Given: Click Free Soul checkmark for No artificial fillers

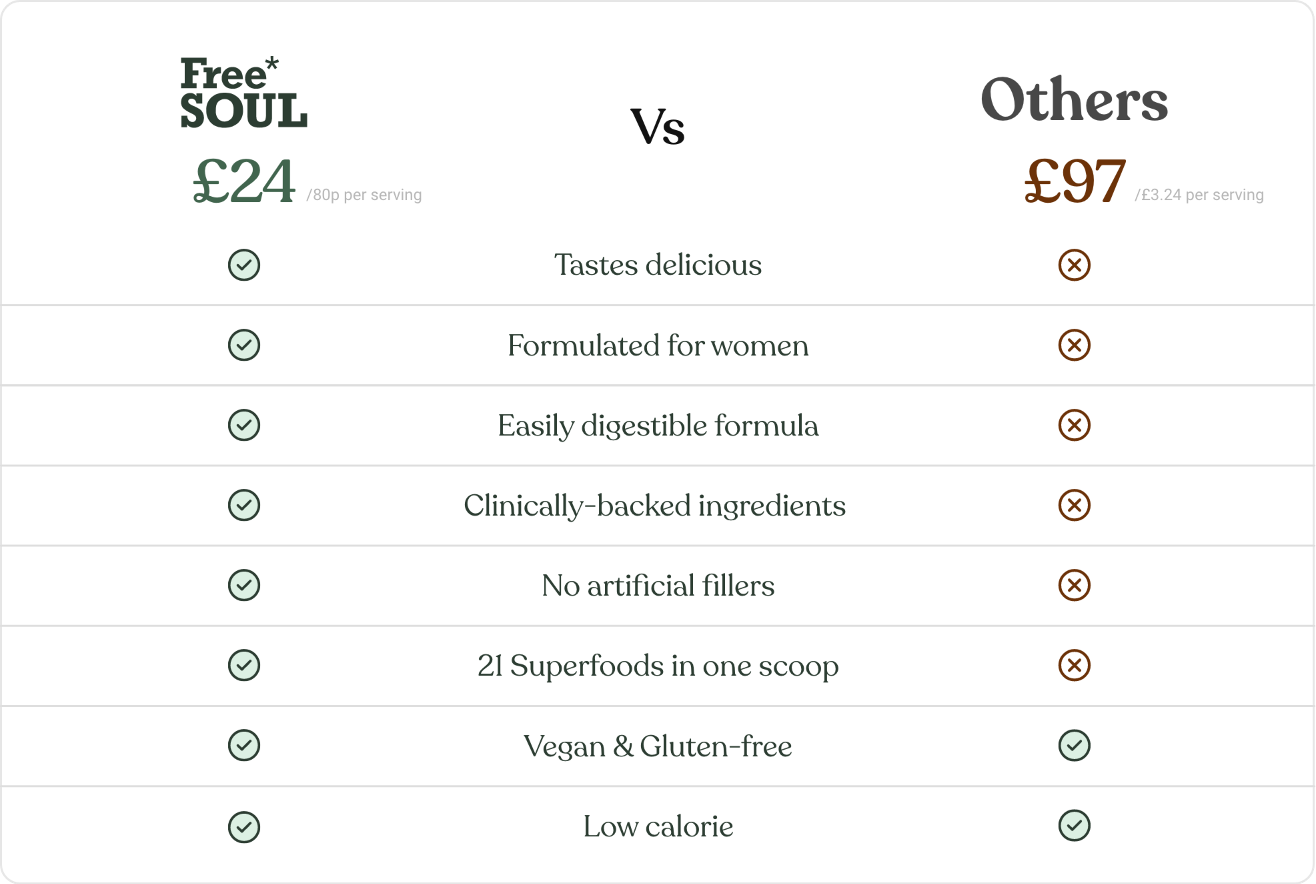Looking at the screenshot, I should click(x=244, y=585).
